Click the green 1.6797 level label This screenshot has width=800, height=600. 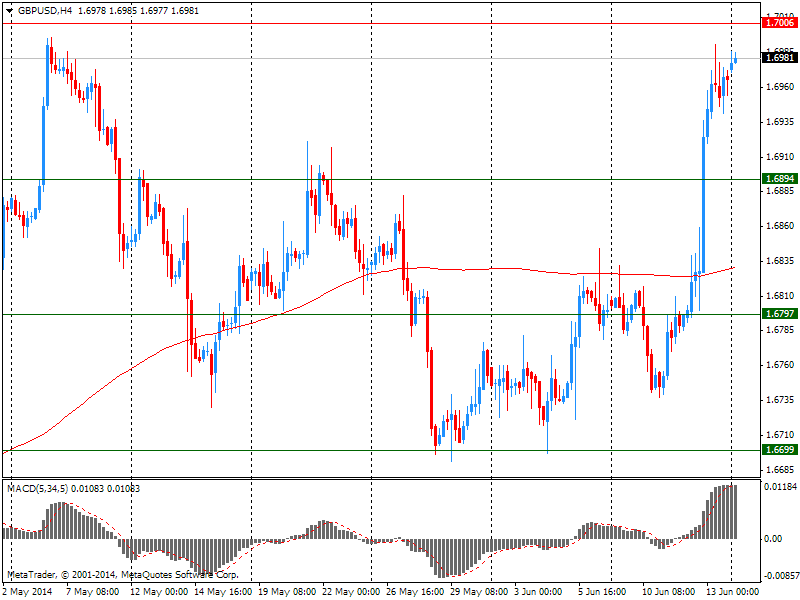click(x=780, y=314)
